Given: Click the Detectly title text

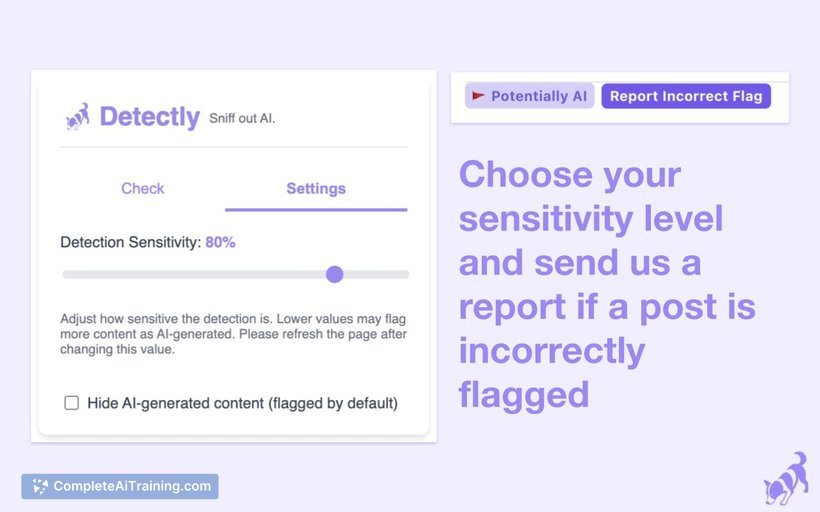Looking at the screenshot, I should coord(150,117).
